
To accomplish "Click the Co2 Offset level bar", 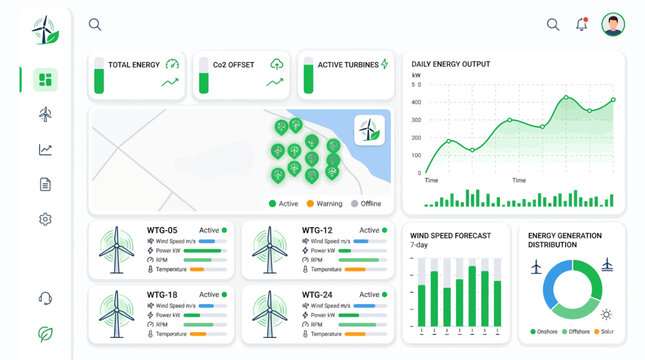I will (x=204, y=75).
